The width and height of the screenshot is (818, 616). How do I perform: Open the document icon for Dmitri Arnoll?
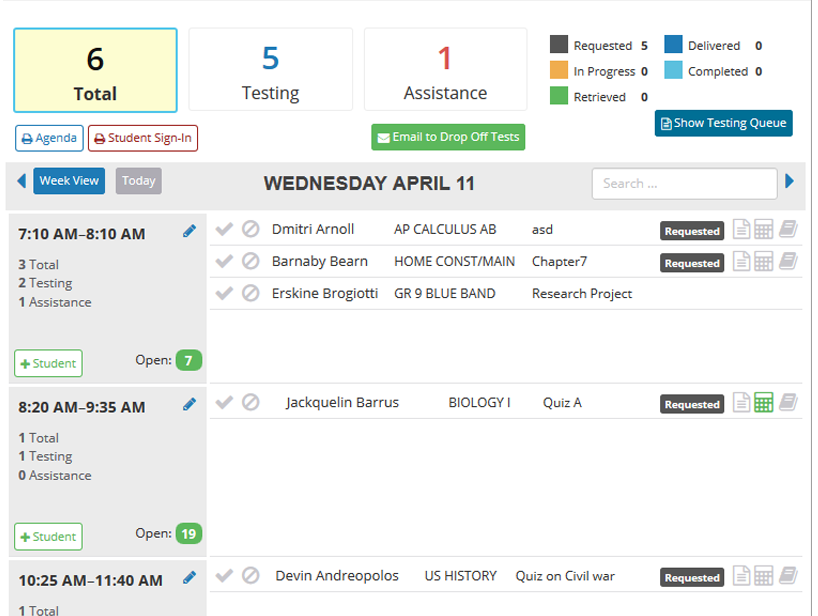coord(741,229)
